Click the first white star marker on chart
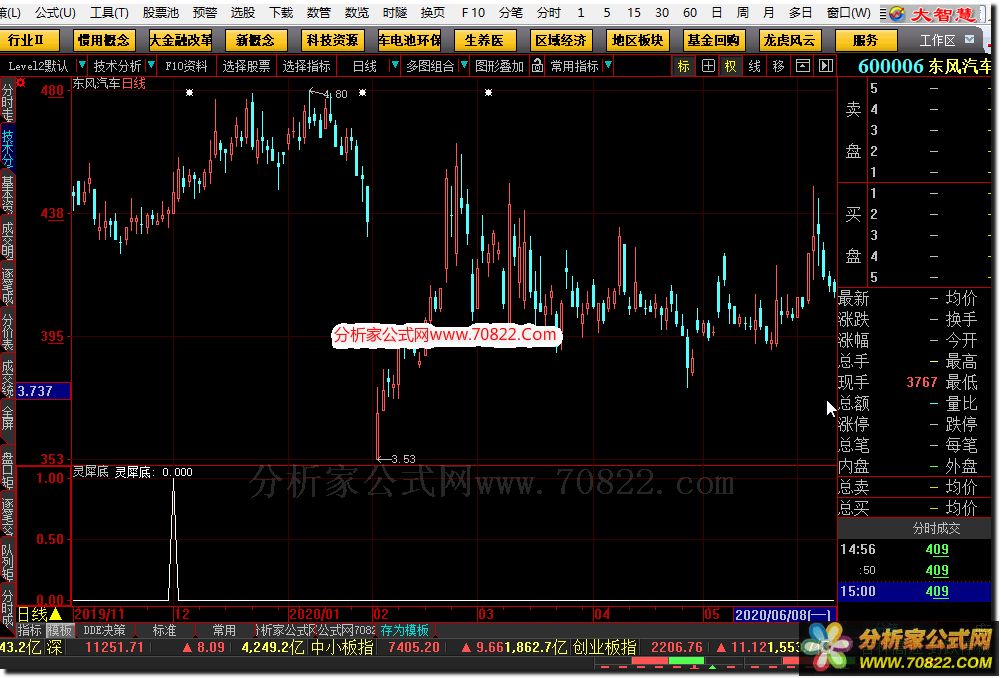The width and height of the screenshot is (1001, 678). tap(190, 93)
